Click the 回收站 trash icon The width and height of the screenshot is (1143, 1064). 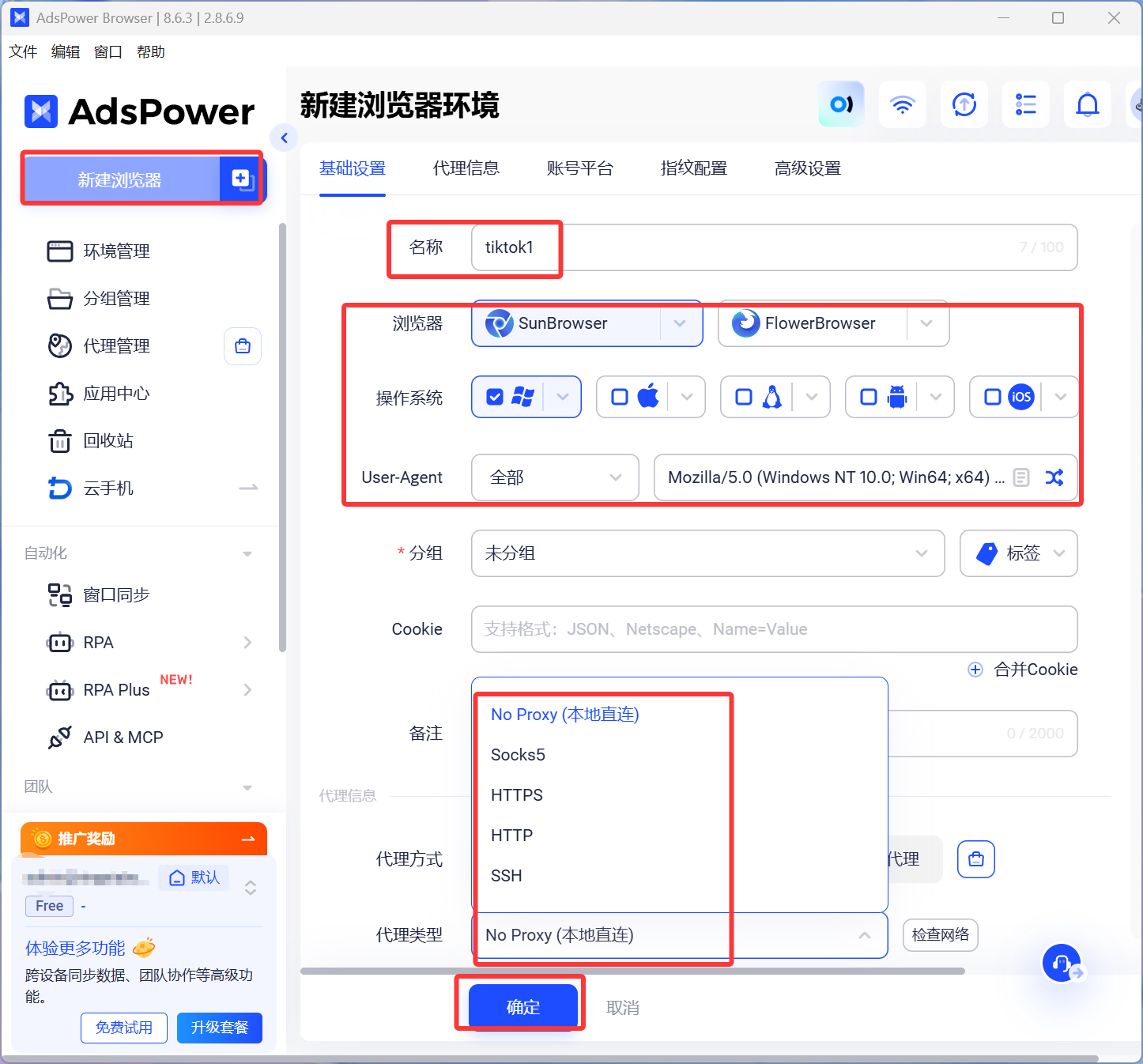pos(60,441)
